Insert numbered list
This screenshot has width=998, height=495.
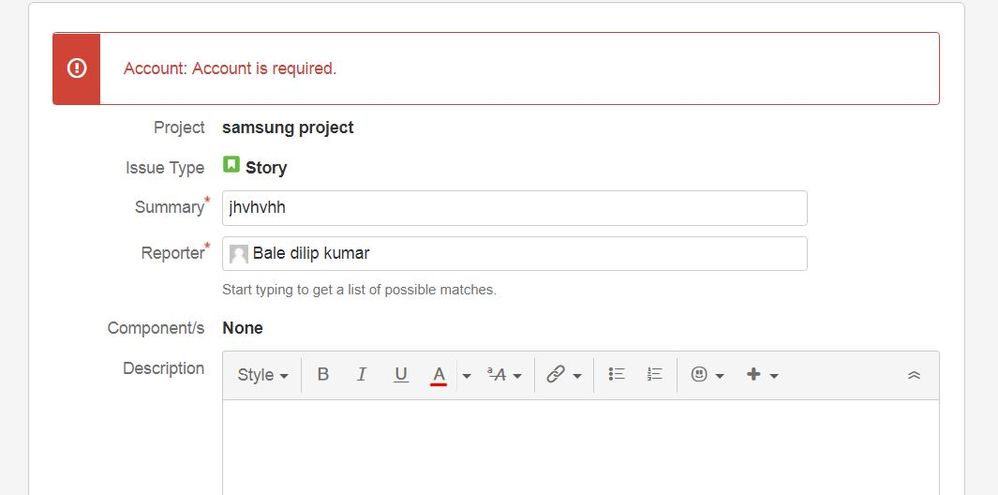point(654,375)
